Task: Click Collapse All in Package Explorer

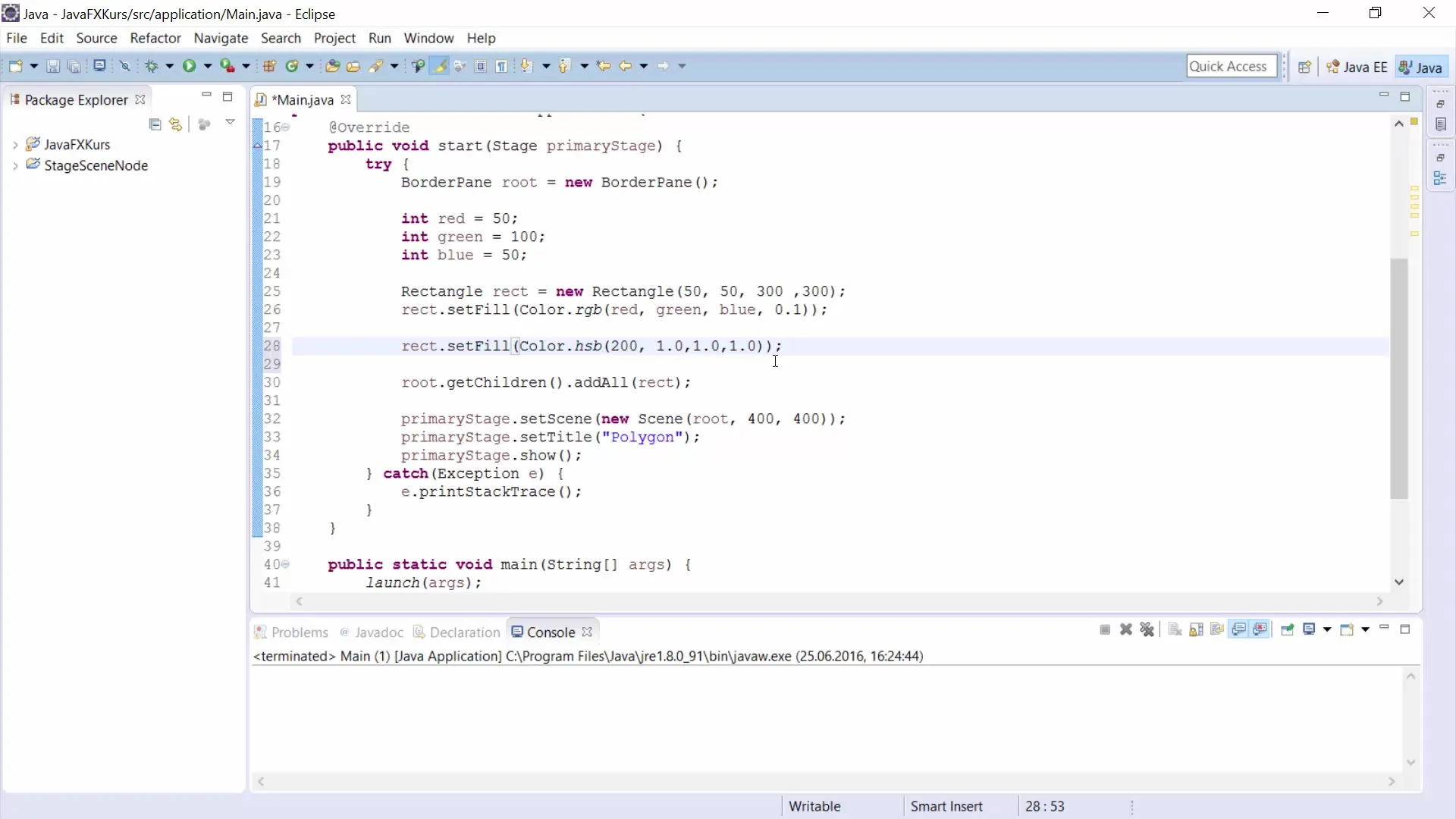Action: pyautogui.click(x=155, y=124)
